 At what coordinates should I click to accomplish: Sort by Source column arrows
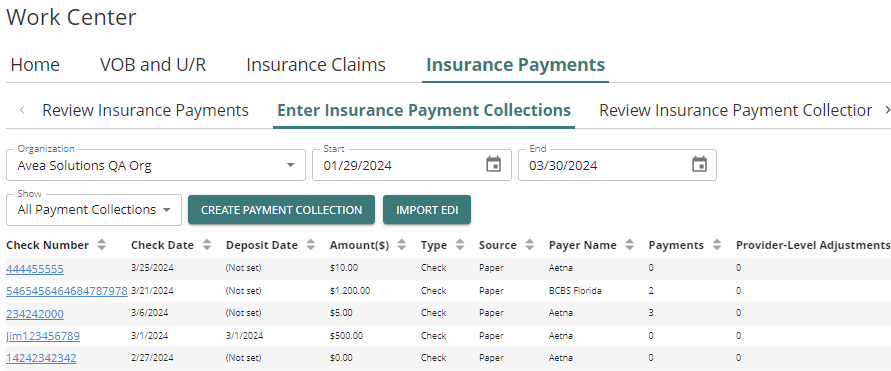coord(530,245)
